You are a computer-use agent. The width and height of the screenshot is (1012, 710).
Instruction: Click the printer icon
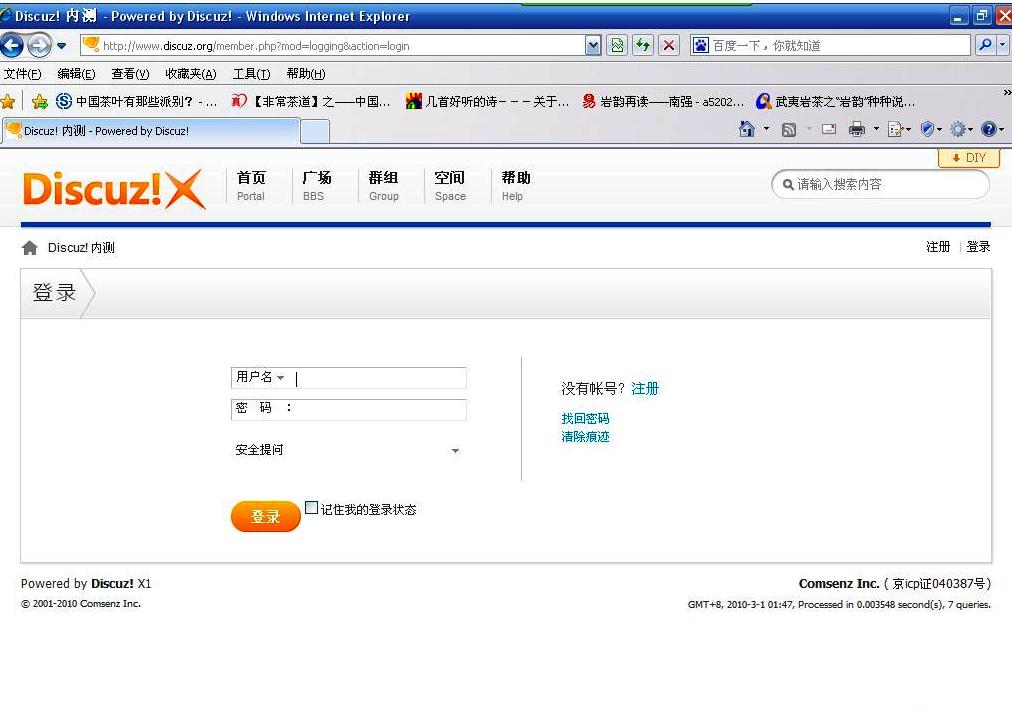(x=857, y=129)
